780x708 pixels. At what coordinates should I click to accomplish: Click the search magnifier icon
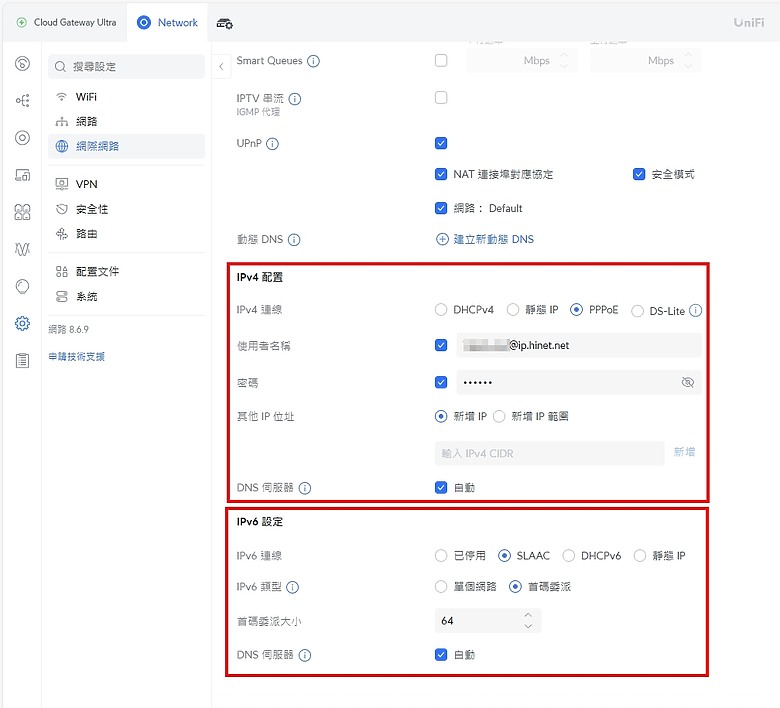click(x=60, y=67)
